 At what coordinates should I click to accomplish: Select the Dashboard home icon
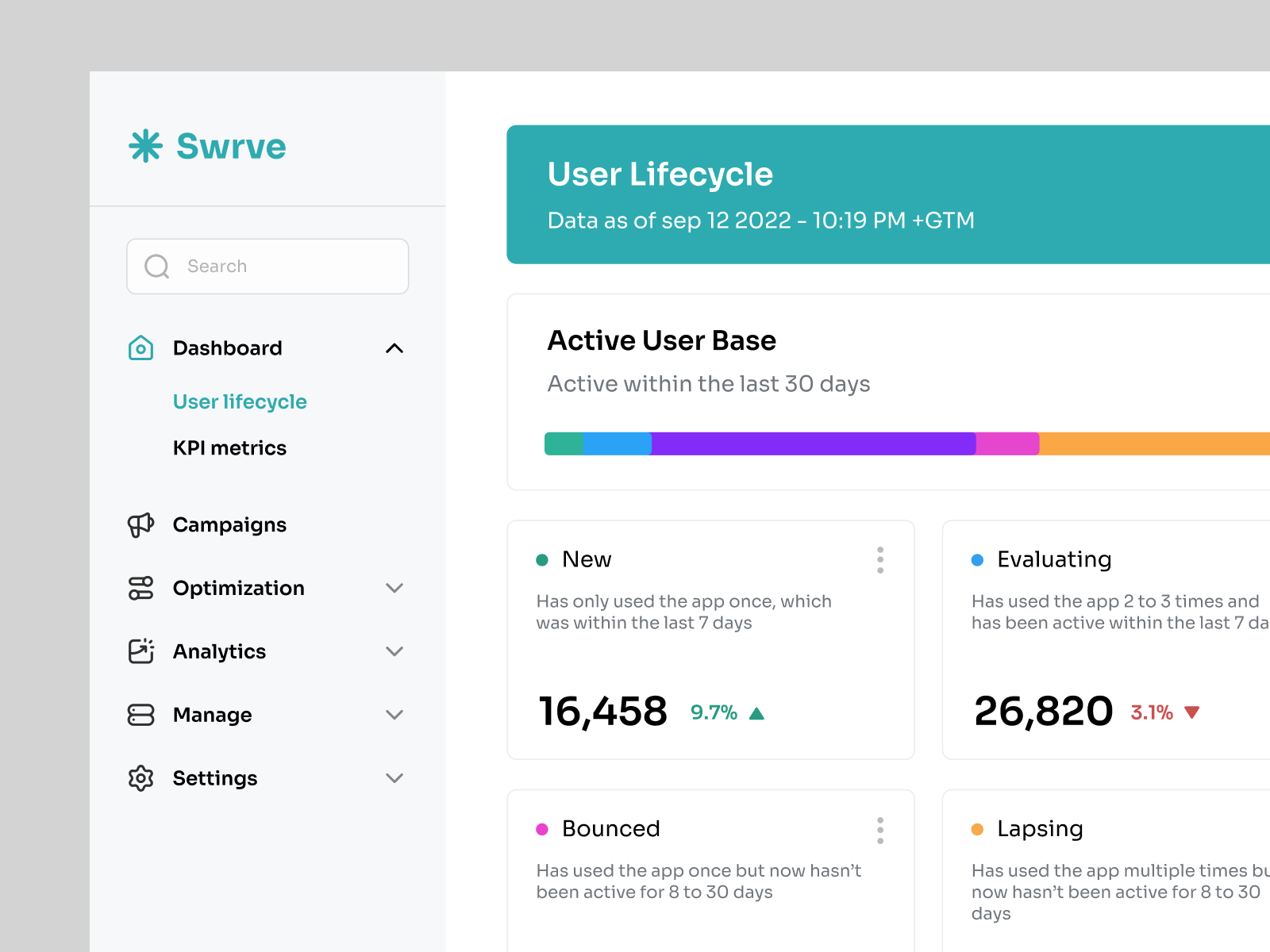click(140, 347)
